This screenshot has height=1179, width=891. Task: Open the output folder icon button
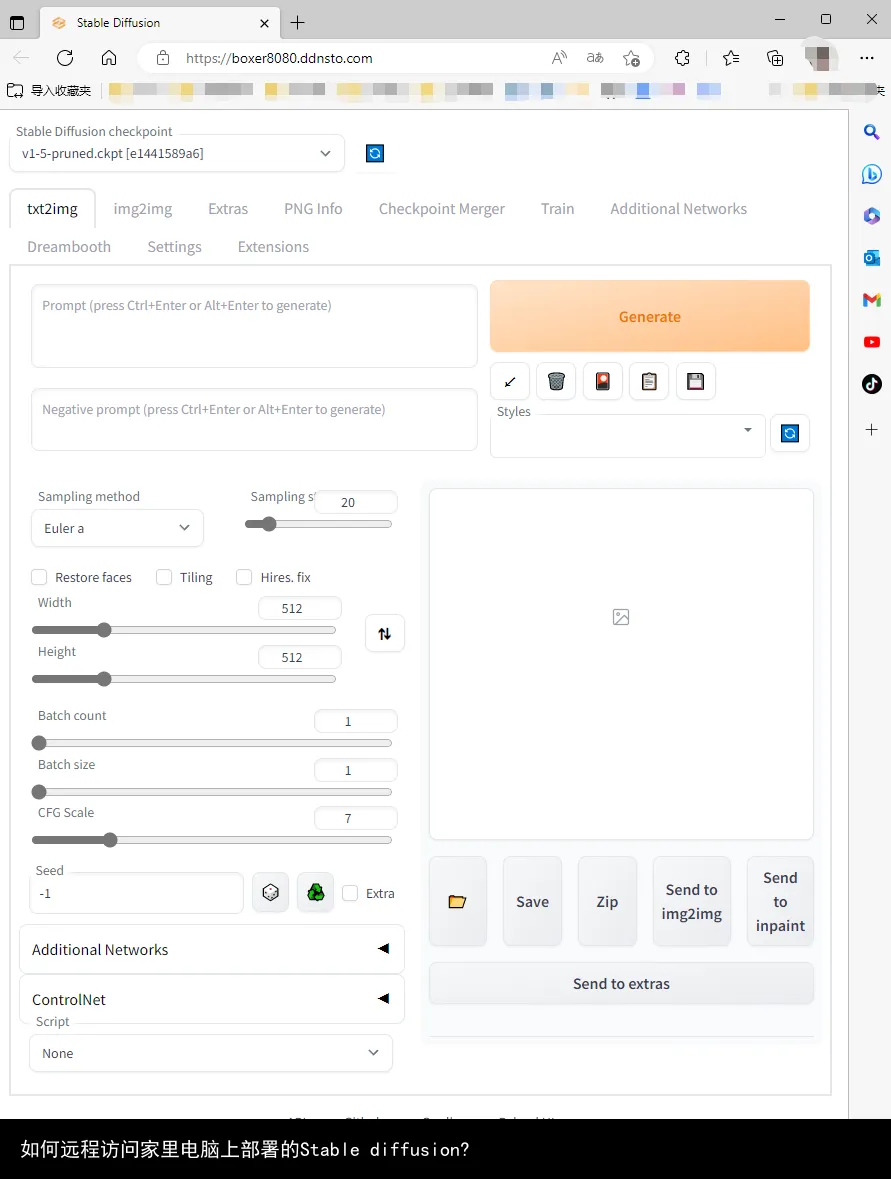[457, 901]
